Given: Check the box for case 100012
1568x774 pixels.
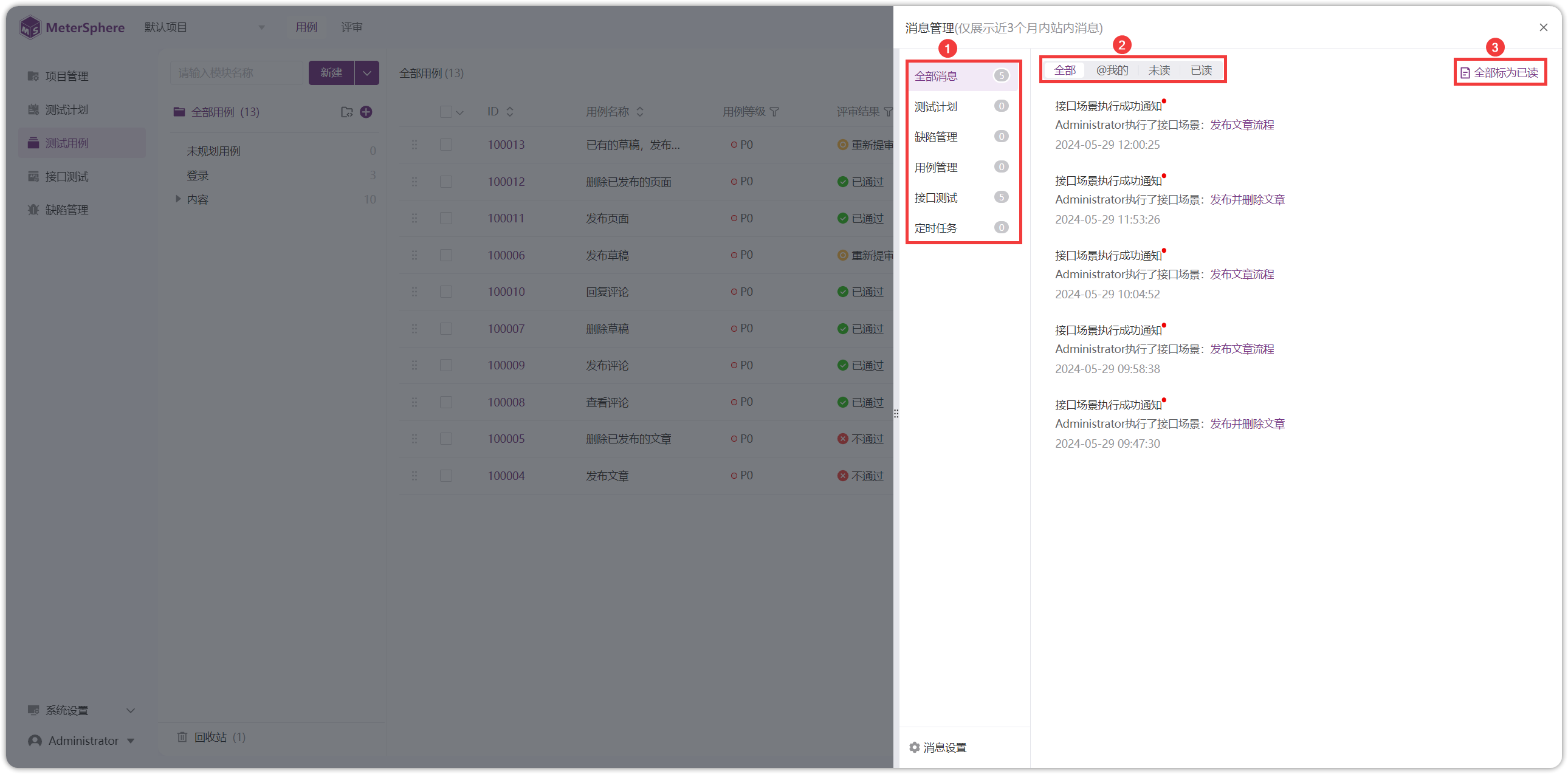Looking at the screenshot, I should [x=445, y=181].
